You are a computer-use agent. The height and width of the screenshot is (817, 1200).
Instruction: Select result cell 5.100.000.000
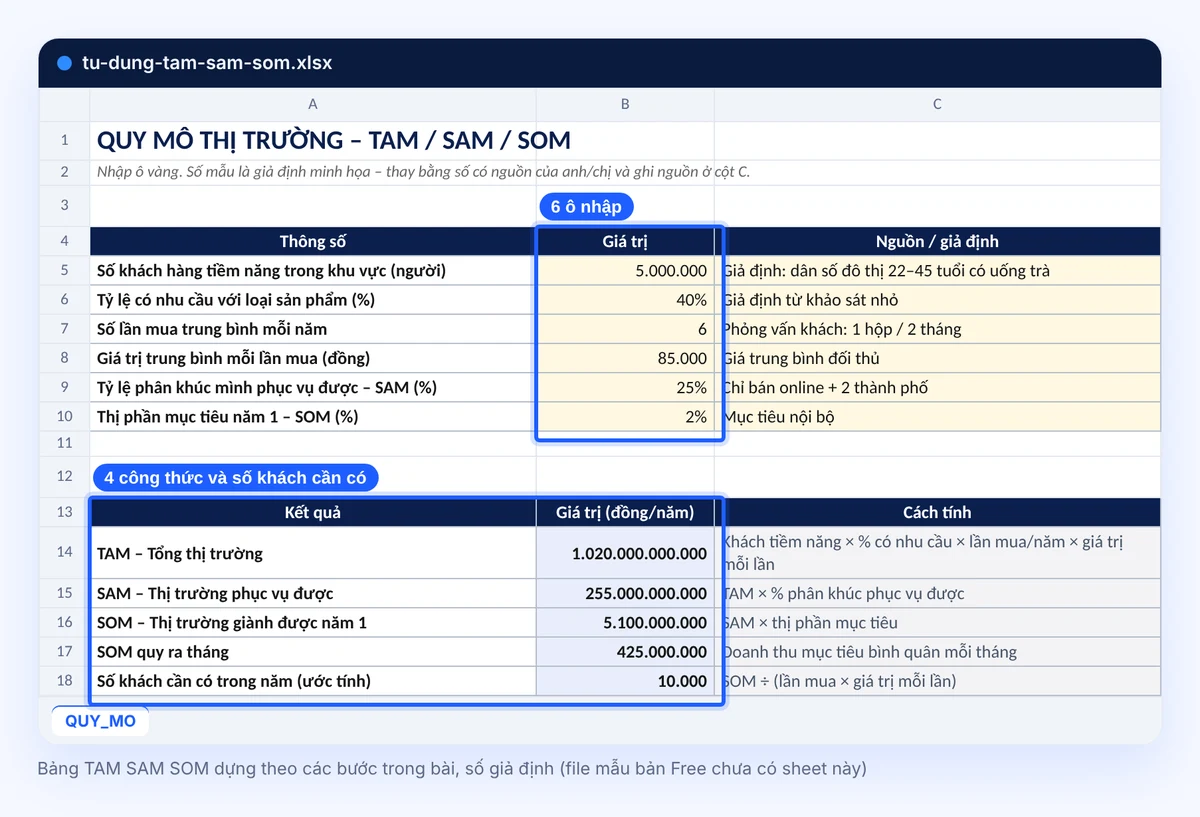click(x=625, y=622)
